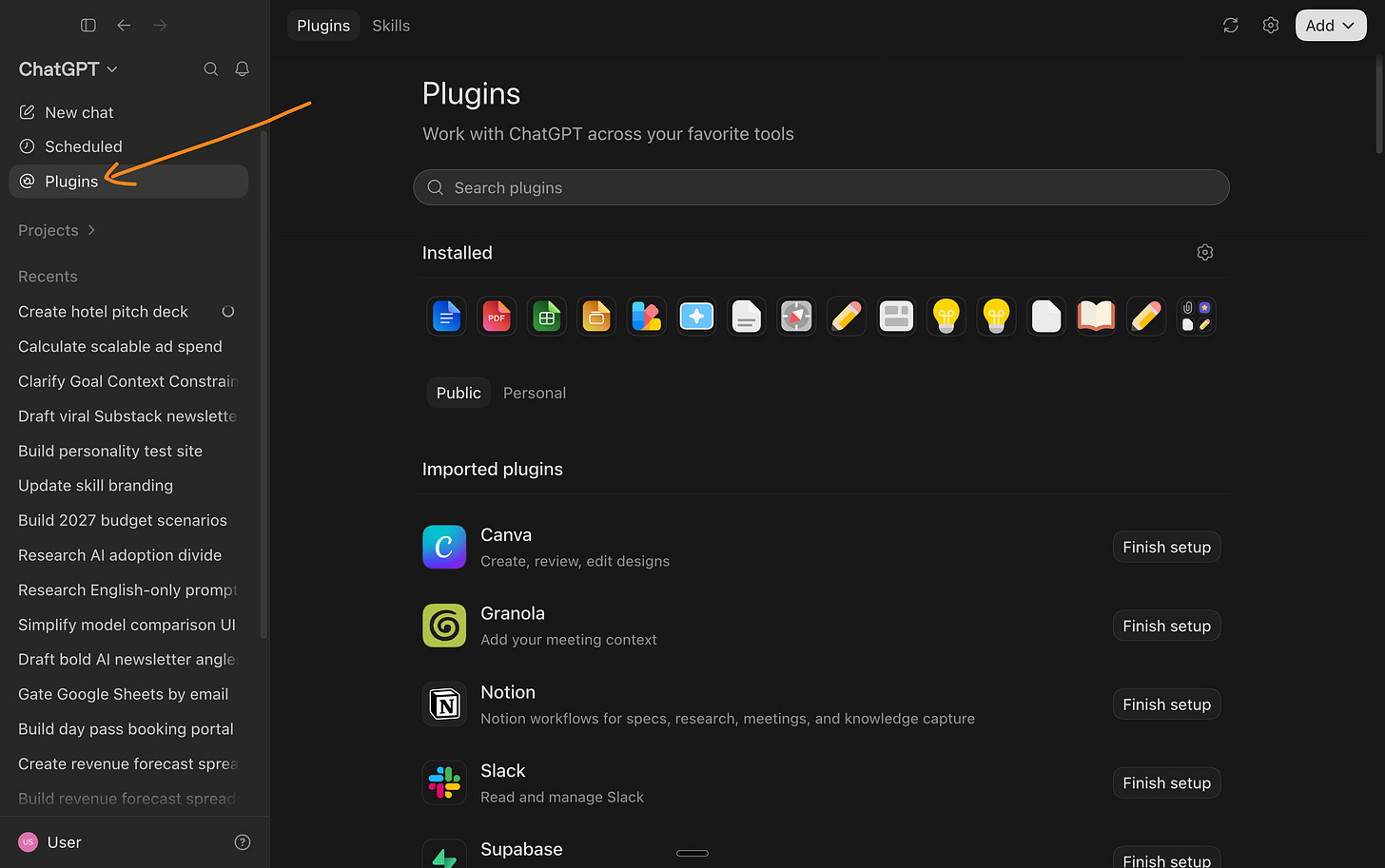Open the blue sparkle plugin icon
Screen dimensions: 1385x868
click(x=696, y=316)
